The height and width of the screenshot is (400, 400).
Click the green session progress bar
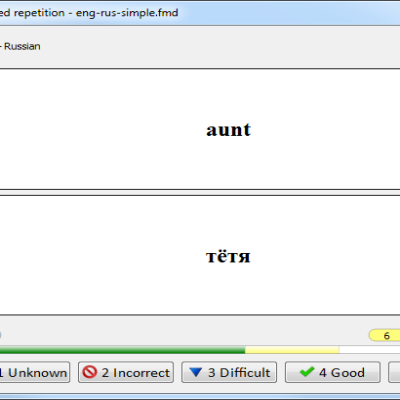point(122,350)
